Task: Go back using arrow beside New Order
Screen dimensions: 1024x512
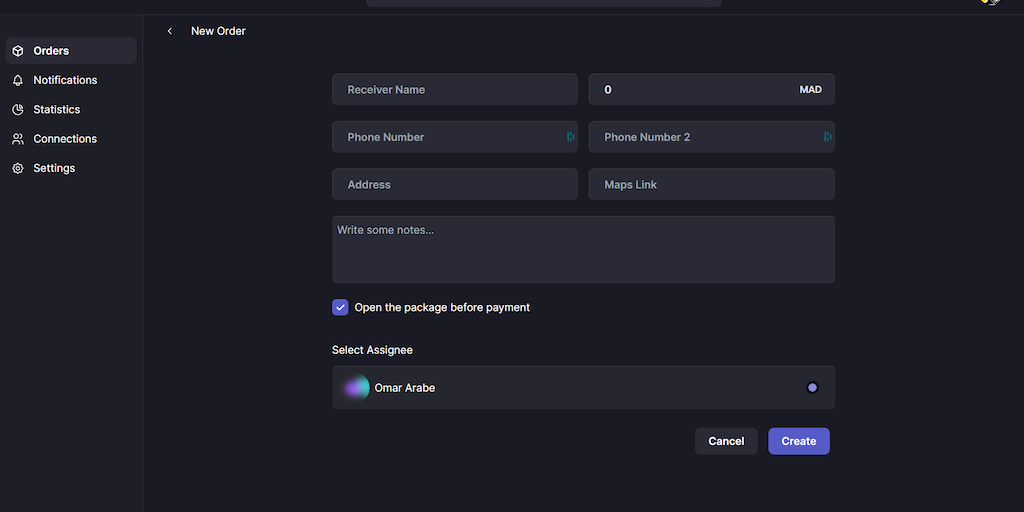Action: [170, 31]
